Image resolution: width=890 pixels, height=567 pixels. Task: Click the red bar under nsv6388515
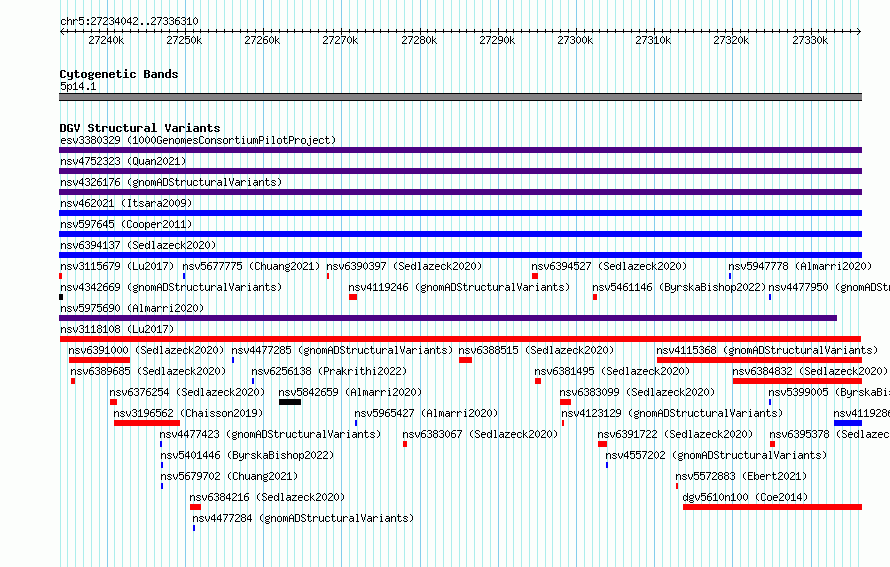465,360
